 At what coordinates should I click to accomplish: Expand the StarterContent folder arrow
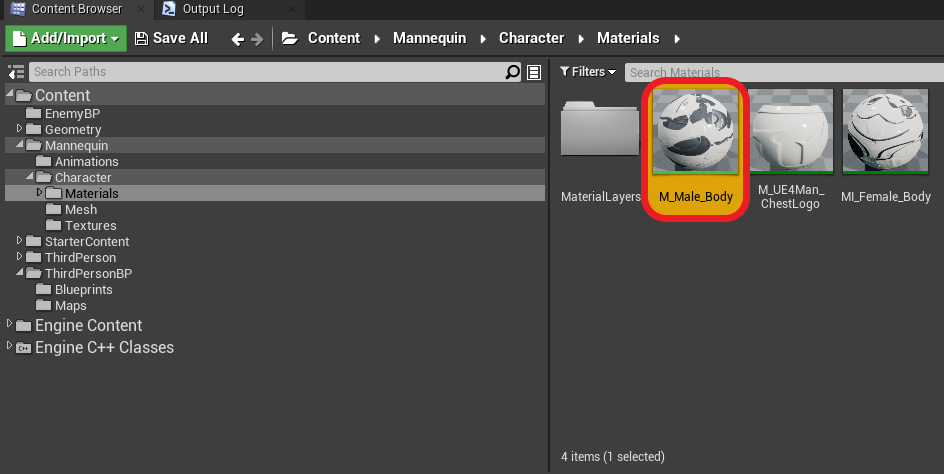coord(19,240)
